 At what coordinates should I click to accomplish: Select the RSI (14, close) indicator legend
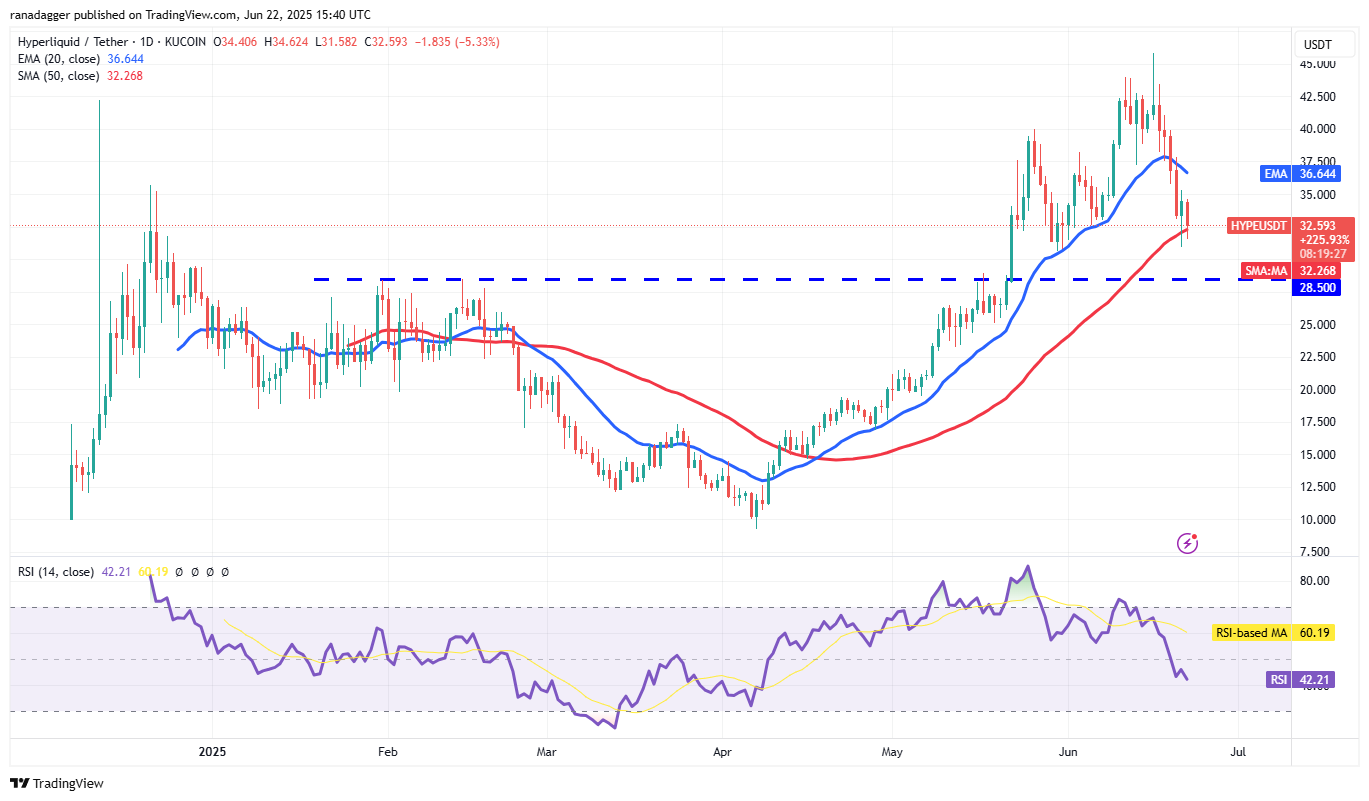pyautogui.click(x=56, y=572)
